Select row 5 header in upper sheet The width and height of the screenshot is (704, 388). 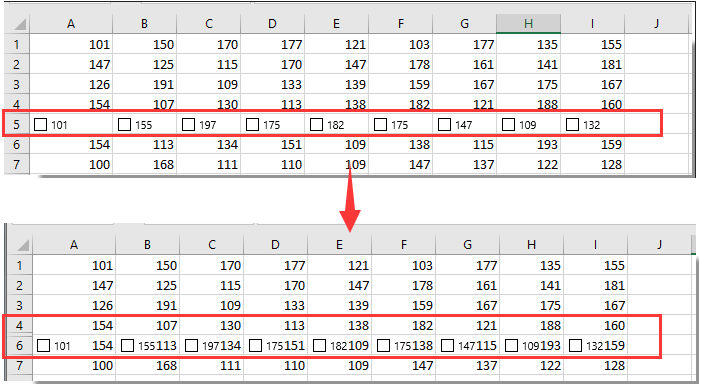click(x=17, y=124)
